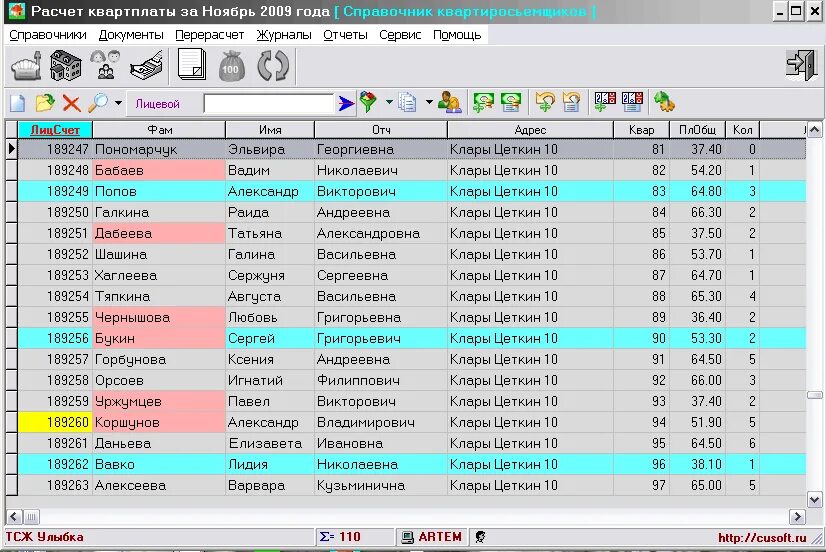The width and height of the screenshot is (826, 552).
Task: Open the Справочники menu
Action: click(48, 35)
